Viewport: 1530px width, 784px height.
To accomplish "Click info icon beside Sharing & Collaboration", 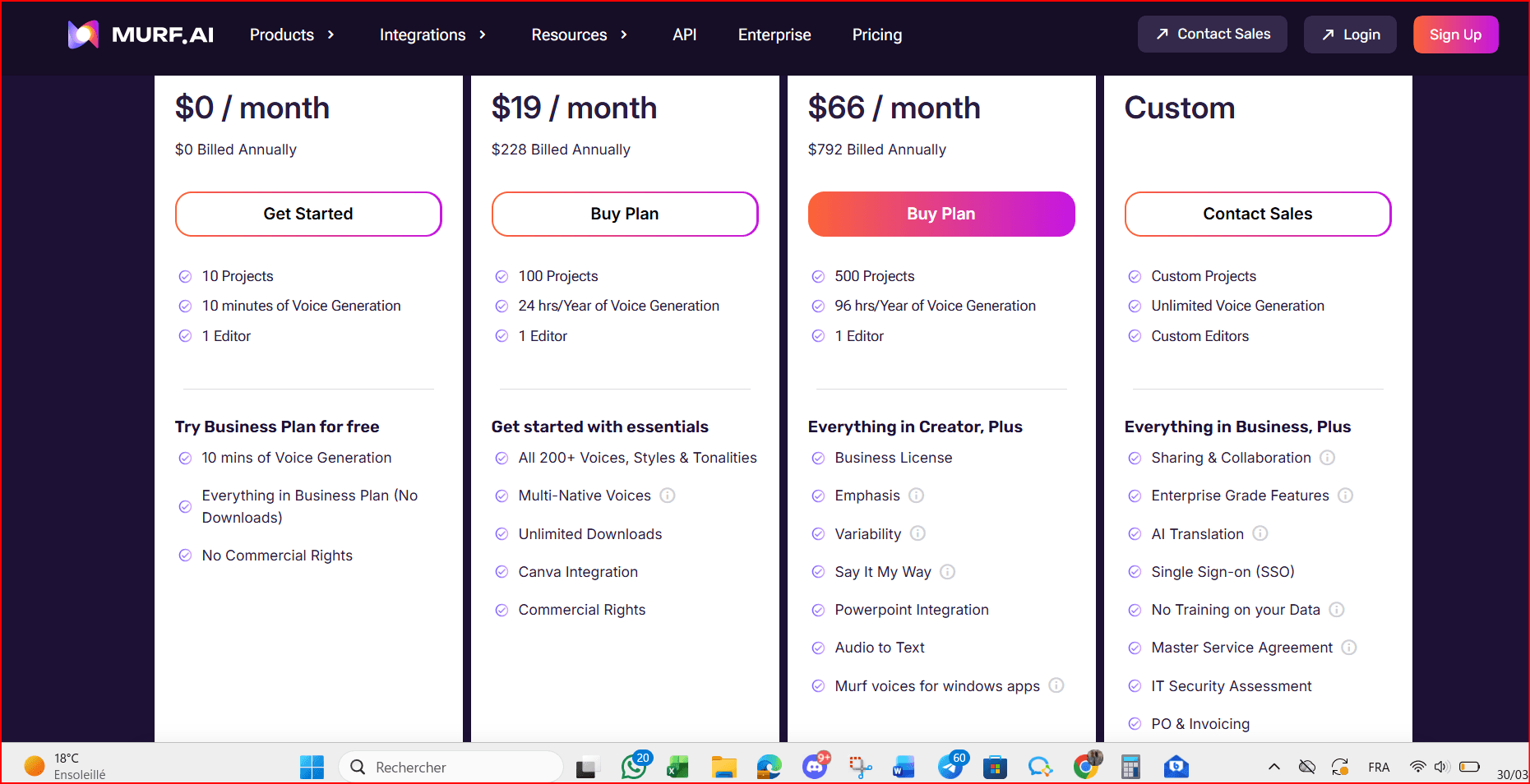I will click(1327, 458).
